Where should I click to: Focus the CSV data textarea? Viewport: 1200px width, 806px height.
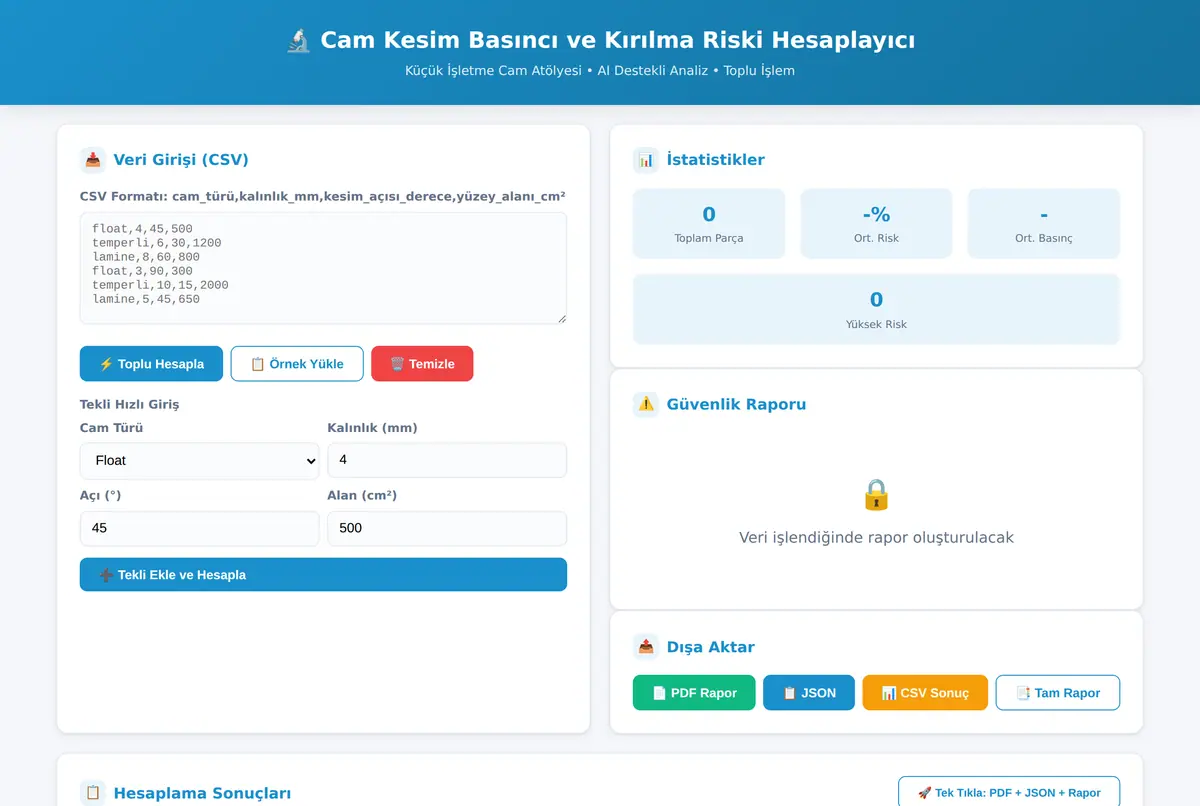(323, 268)
